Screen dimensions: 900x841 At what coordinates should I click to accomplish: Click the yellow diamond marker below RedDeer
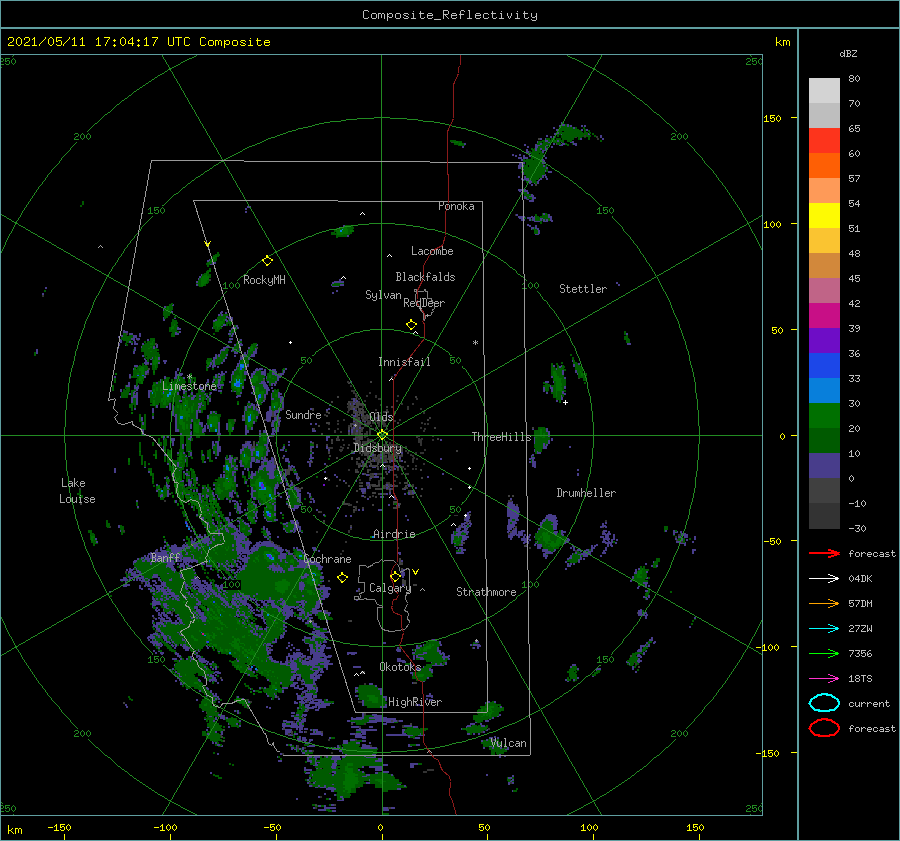point(411,325)
